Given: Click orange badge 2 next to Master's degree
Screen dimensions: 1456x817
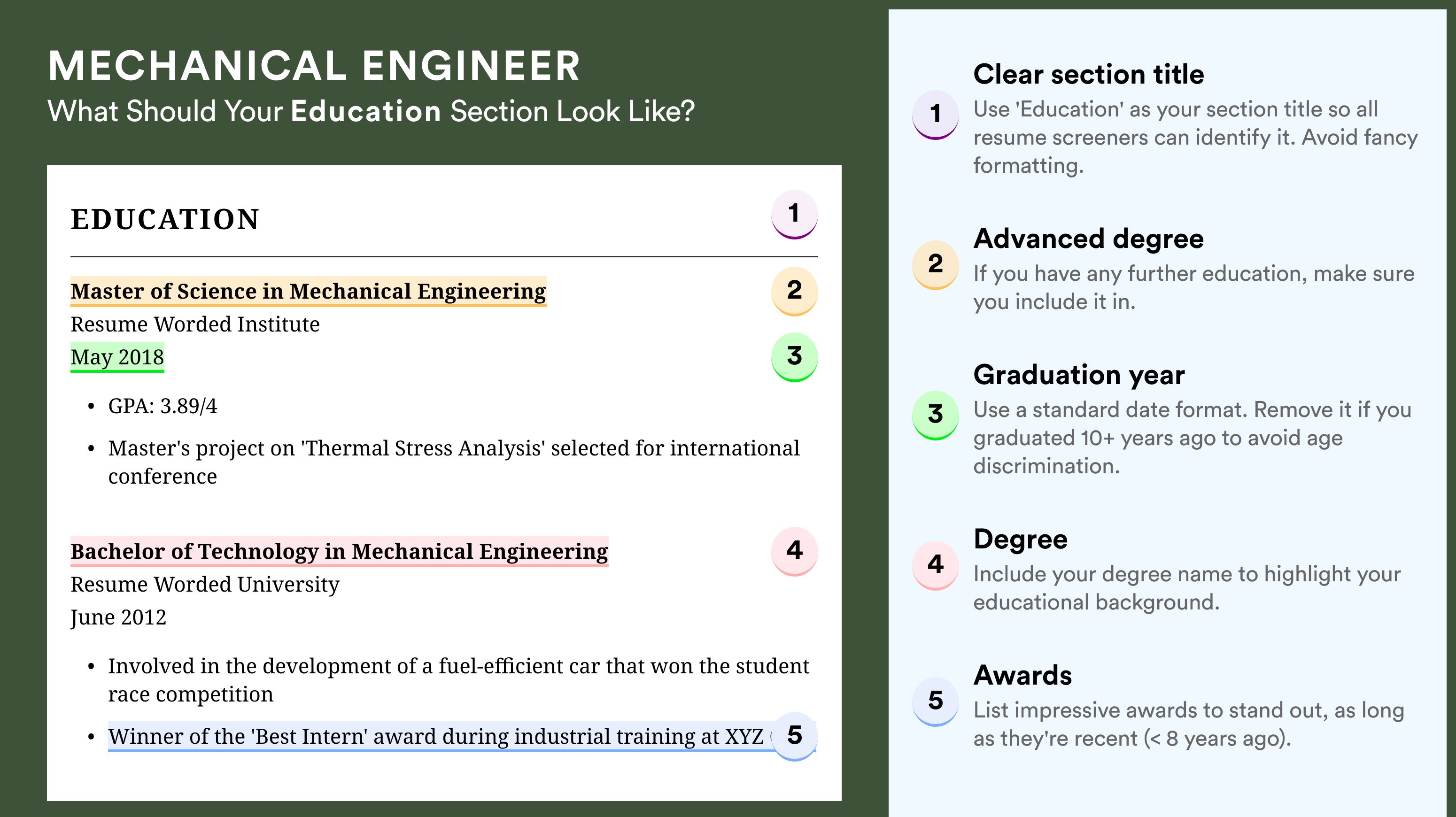Looking at the screenshot, I should point(794,291).
